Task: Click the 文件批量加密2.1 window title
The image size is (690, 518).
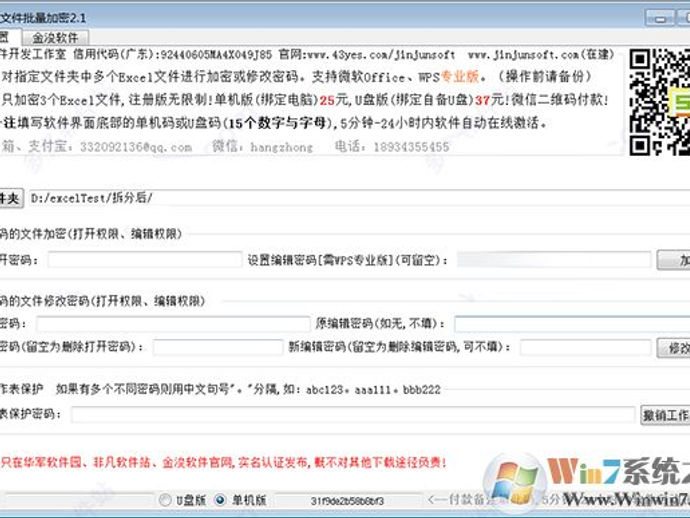Action: coord(43,18)
